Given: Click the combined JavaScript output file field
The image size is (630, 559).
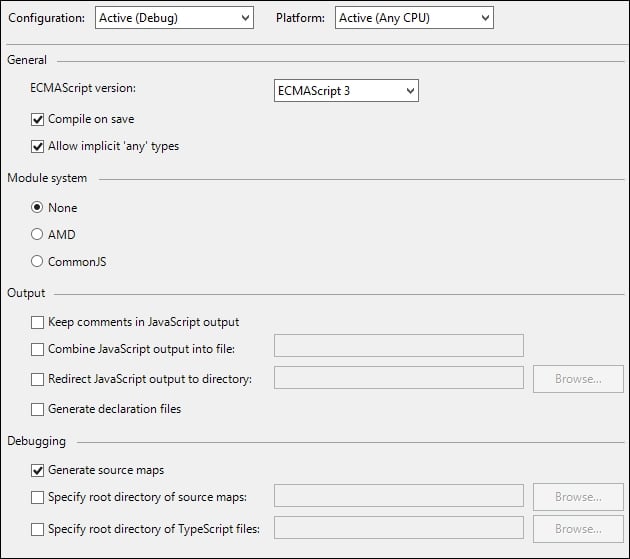Looking at the screenshot, I should click(399, 346).
